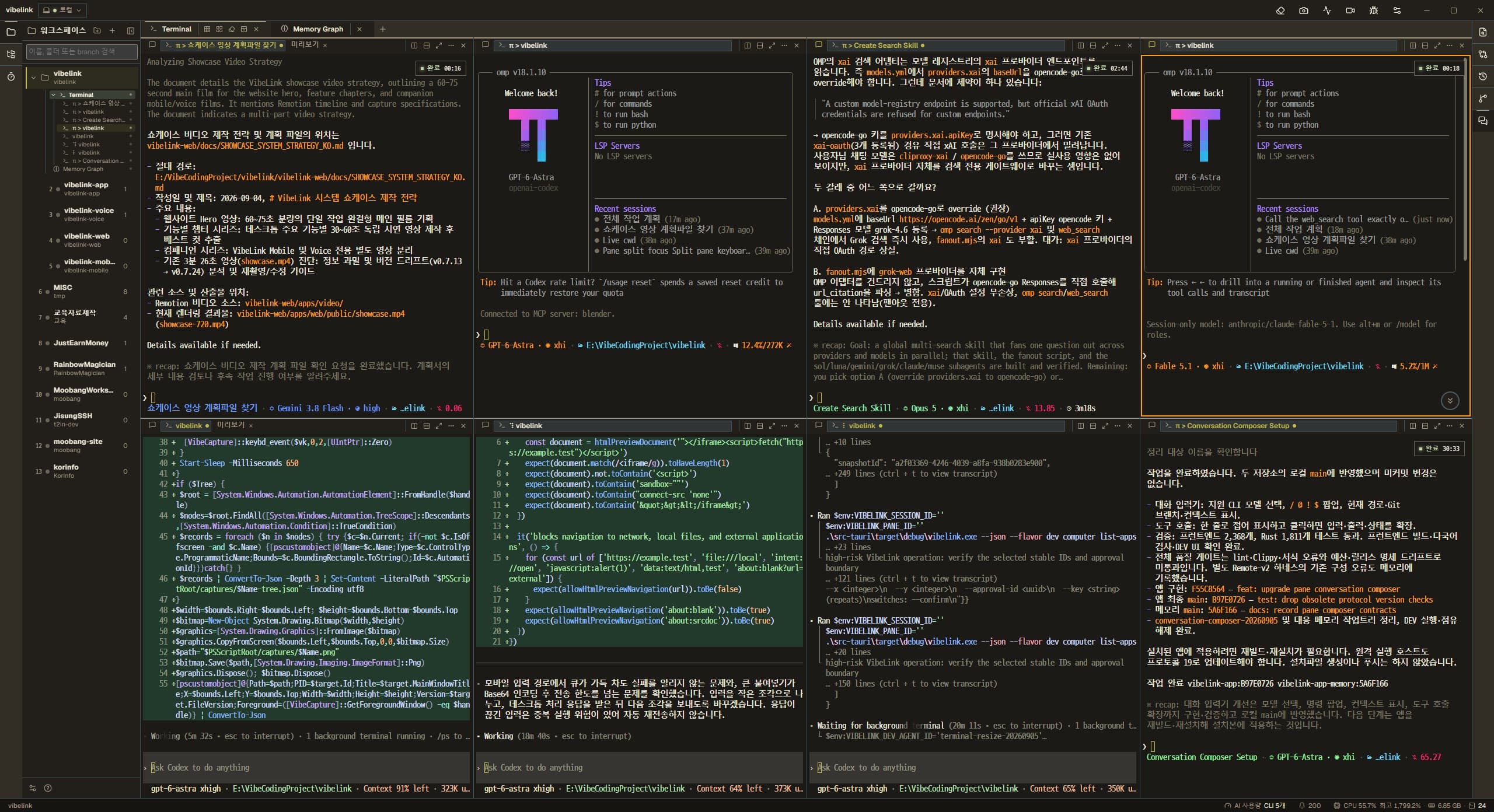Maximize the Conversation Composer Setup pane
The width and height of the screenshot is (1494, 812).
click(x=1437, y=426)
